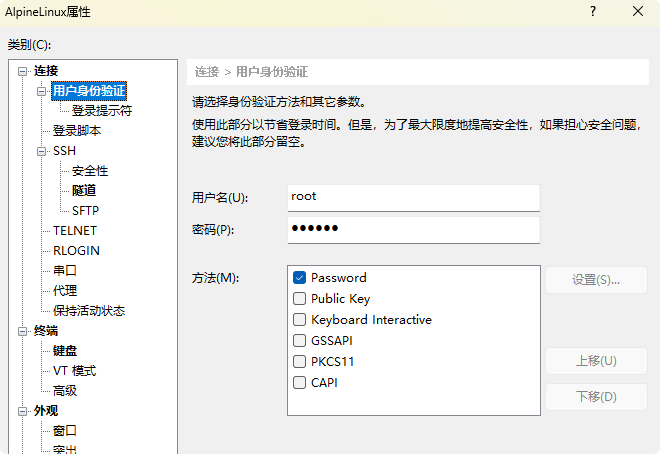Open the 隧道 settings page
The width and height of the screenshot is (660, 454).
84,191
